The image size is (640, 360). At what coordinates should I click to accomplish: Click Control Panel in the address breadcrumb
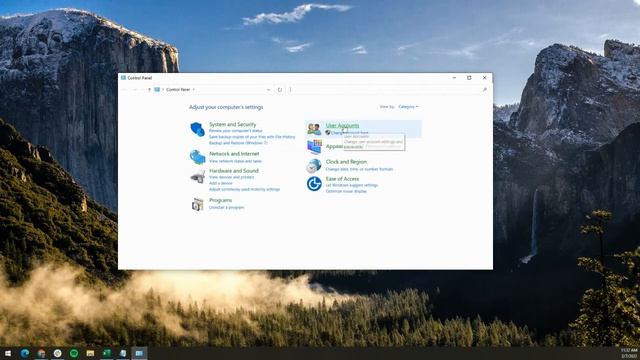click(x=178, y=89)
